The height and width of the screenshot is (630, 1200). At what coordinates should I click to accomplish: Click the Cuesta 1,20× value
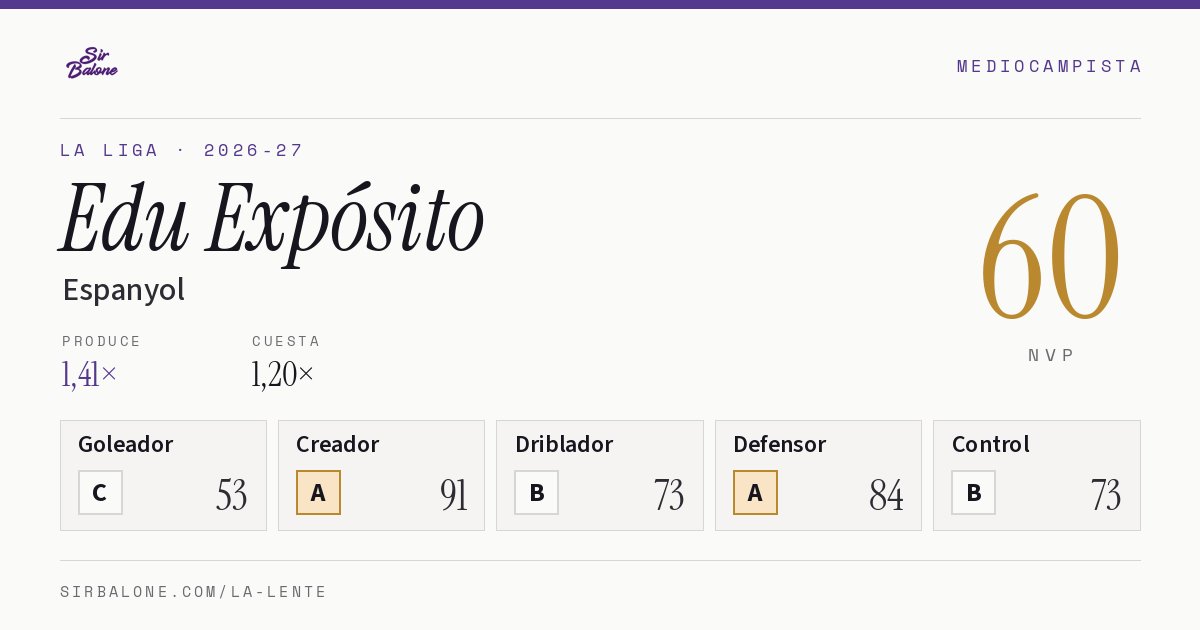tap(283, 374)
